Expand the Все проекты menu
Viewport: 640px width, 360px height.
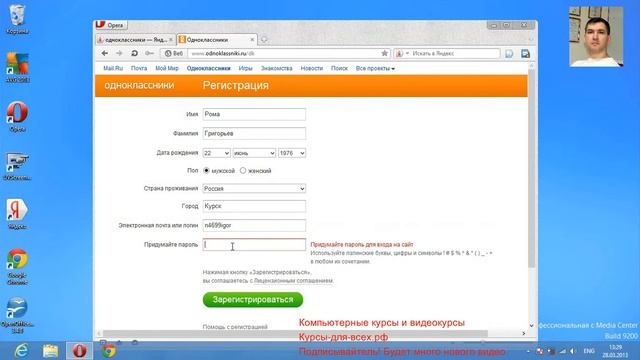[x=375, y=69]
